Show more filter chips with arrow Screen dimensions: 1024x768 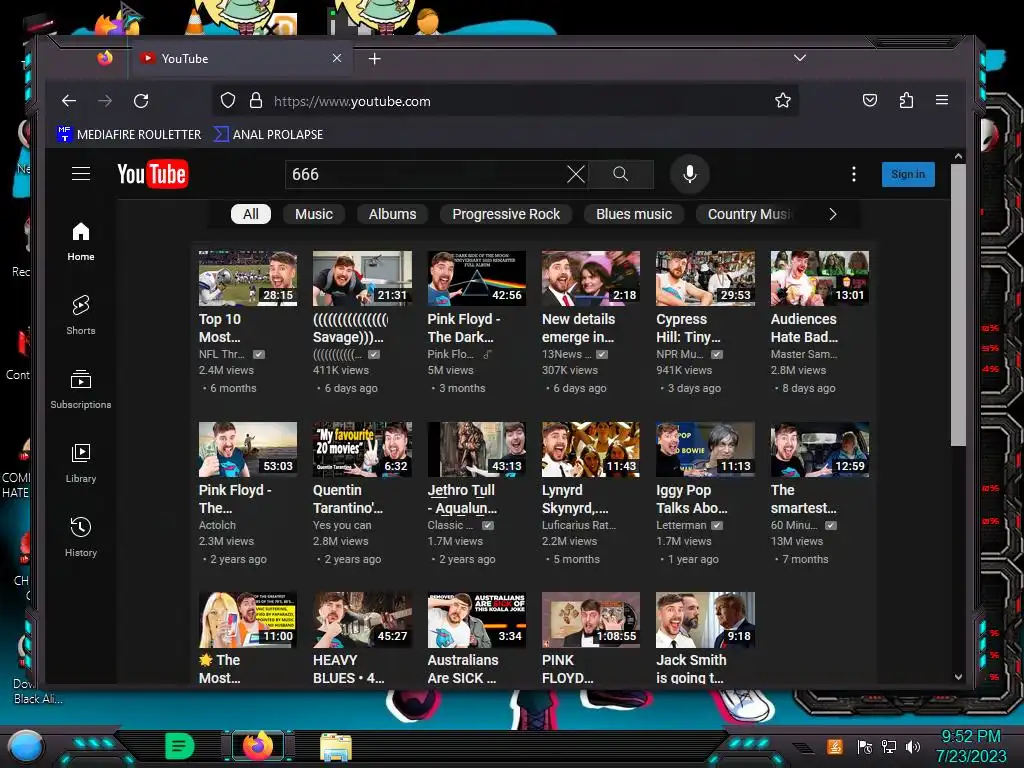click(833, 214)
